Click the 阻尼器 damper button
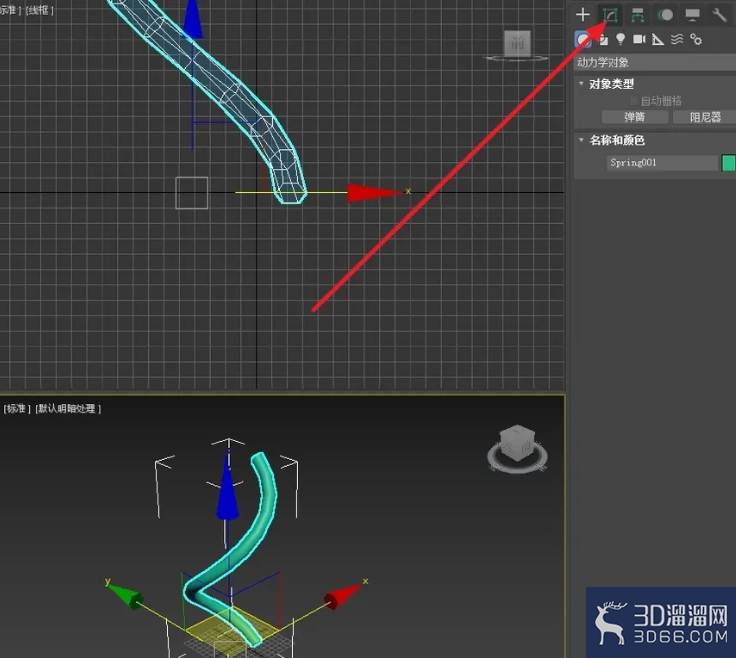 point(704,117)
